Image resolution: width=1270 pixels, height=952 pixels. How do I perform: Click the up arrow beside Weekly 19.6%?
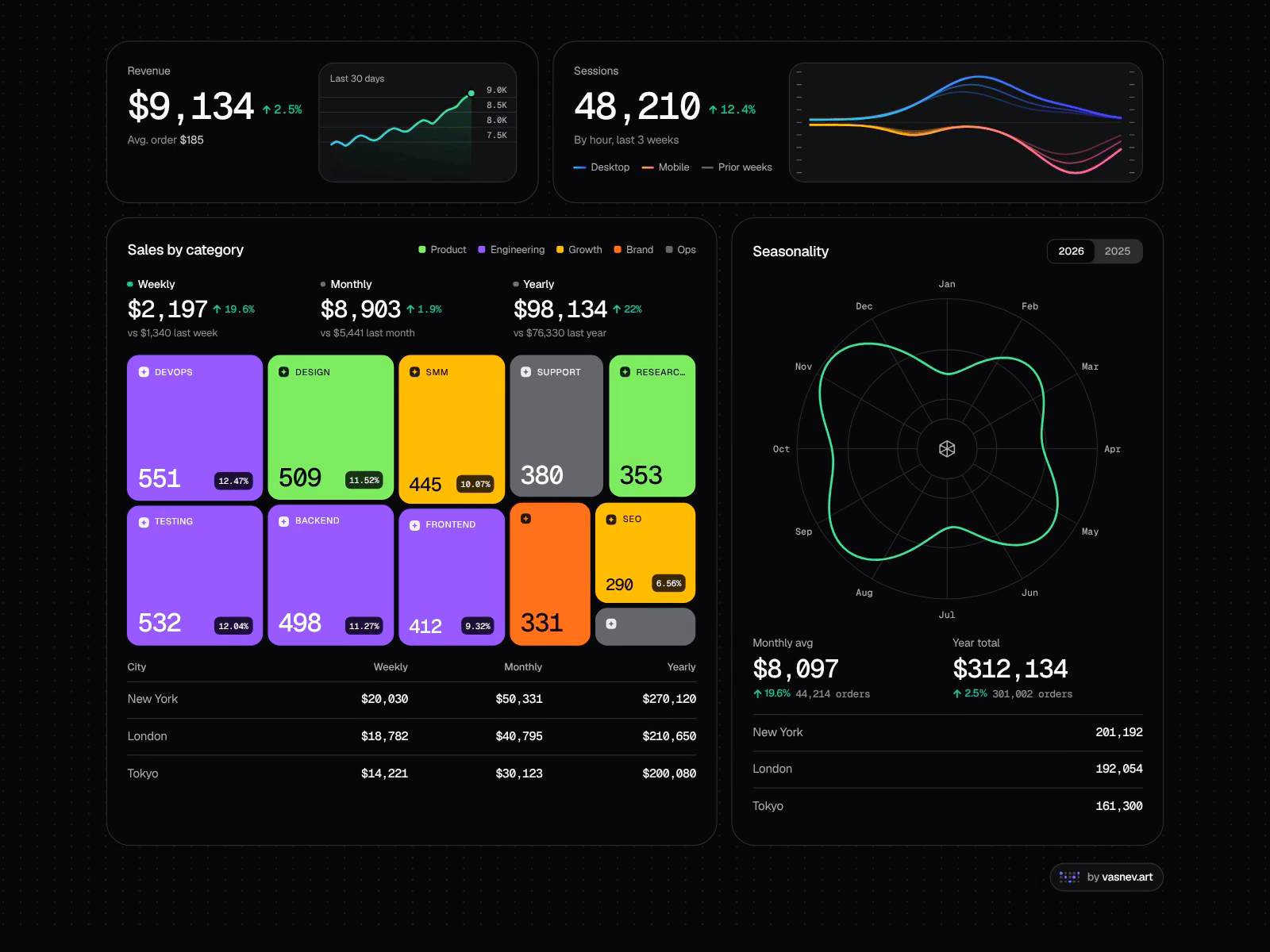point(217,309)
